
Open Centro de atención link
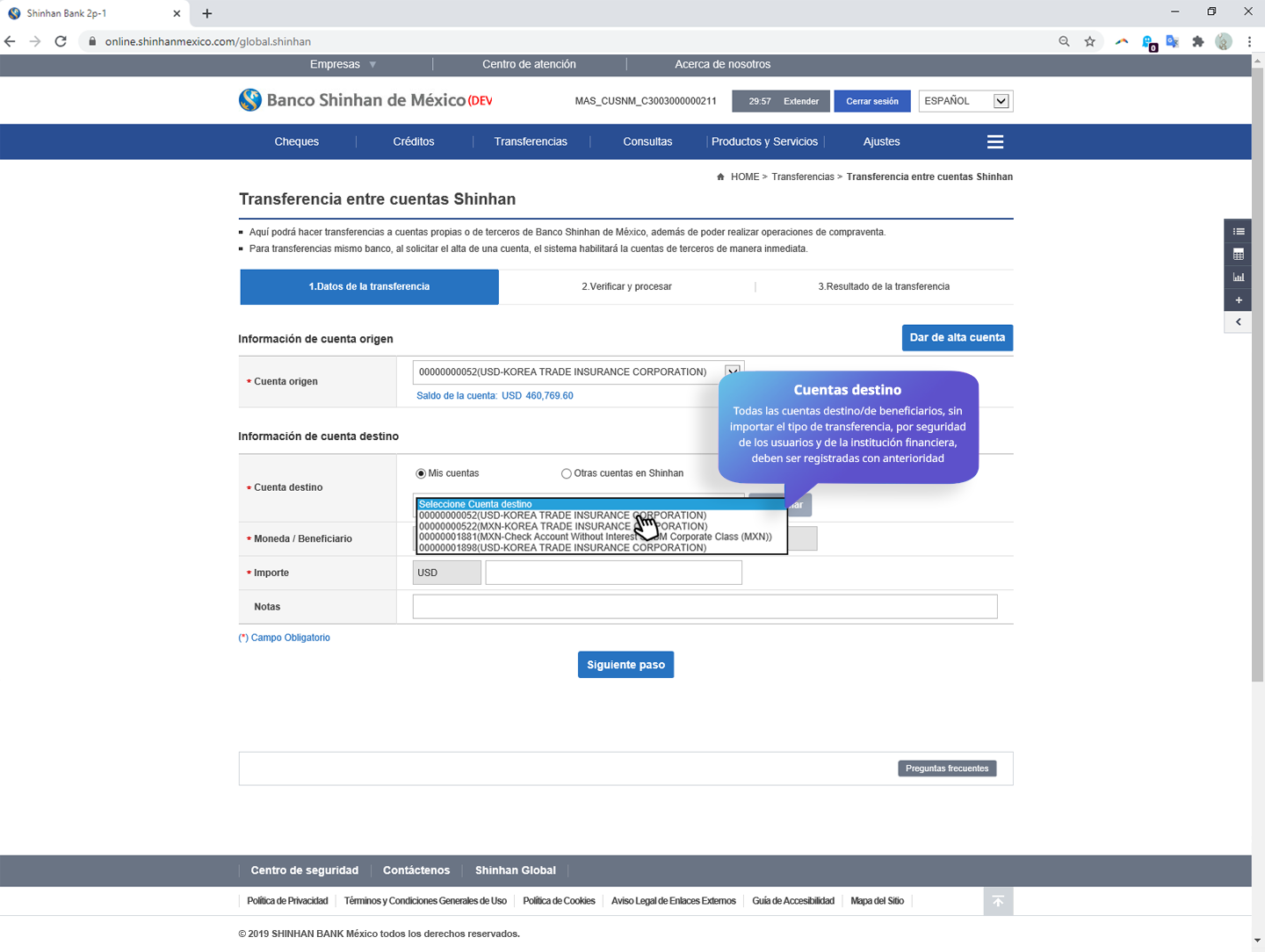(x=529, y=64)
